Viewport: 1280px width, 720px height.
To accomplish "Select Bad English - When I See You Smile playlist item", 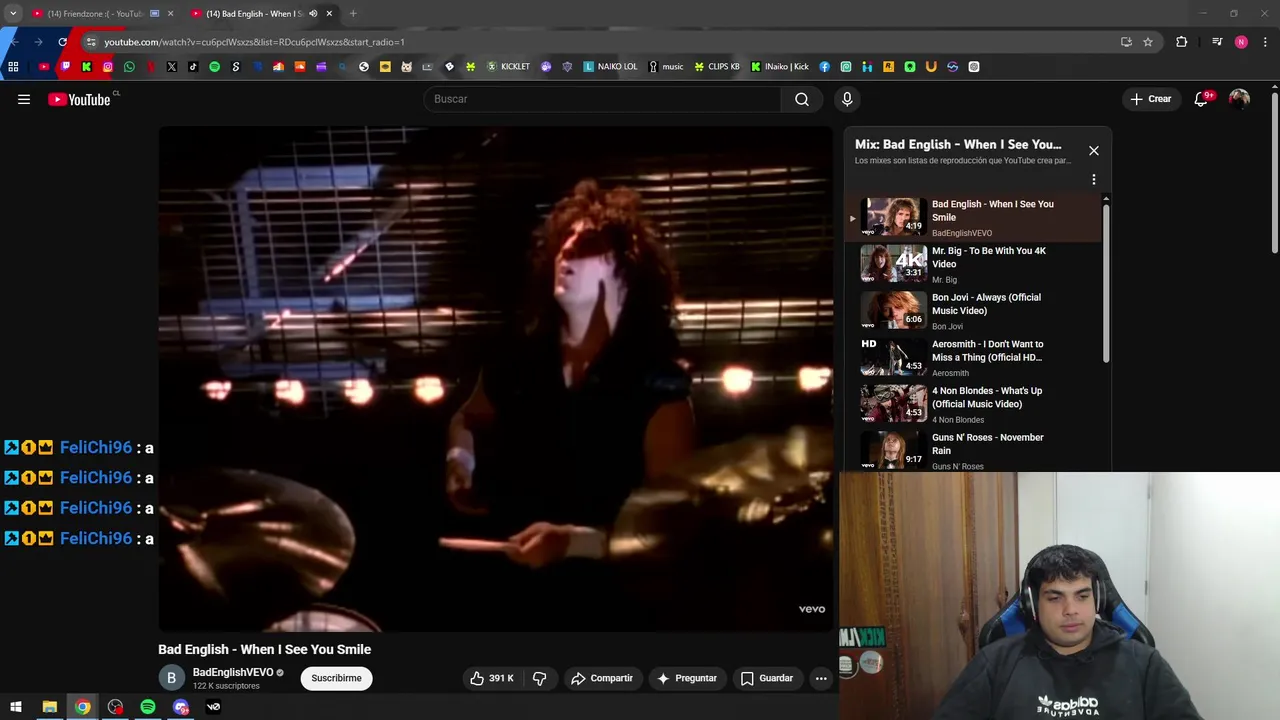I will [975, 217].
